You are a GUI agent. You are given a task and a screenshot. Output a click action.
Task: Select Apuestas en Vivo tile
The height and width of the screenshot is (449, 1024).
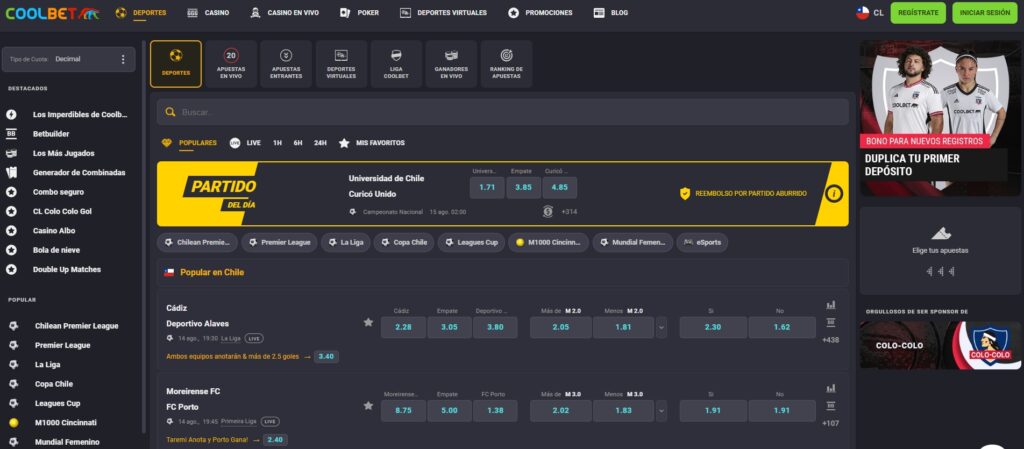[231, 64]
